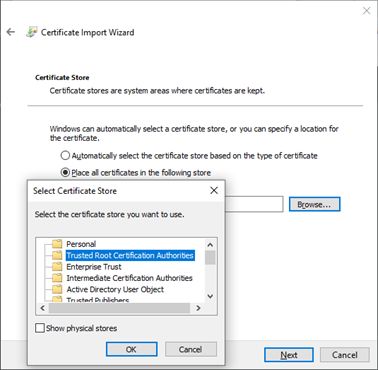The image size is (378, 370).
Task: Click Next in the wizard
Action: [x=289, y=355]
